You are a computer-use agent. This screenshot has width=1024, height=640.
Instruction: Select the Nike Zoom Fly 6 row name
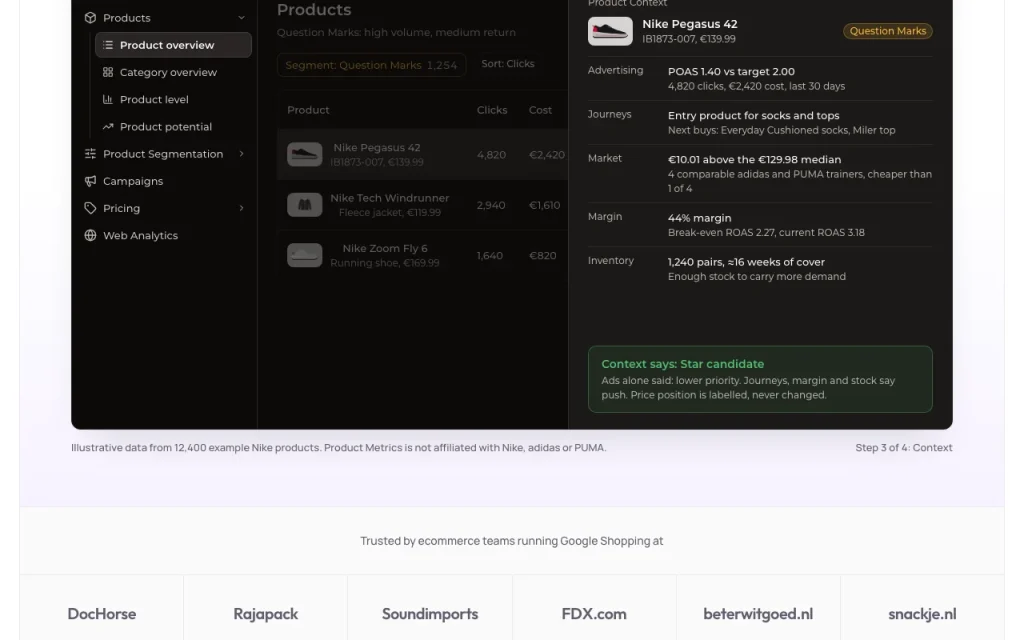pos(385,248)
